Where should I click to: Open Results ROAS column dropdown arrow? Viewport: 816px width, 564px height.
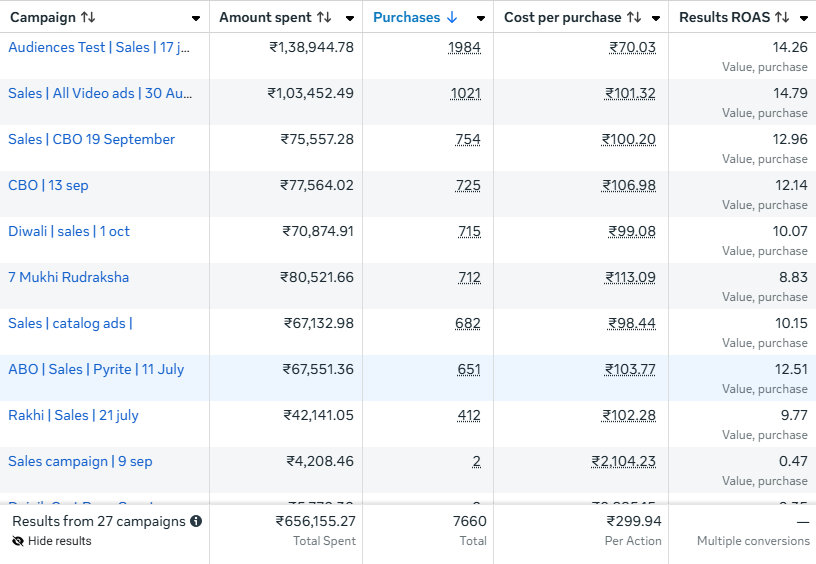coord(804,18)
